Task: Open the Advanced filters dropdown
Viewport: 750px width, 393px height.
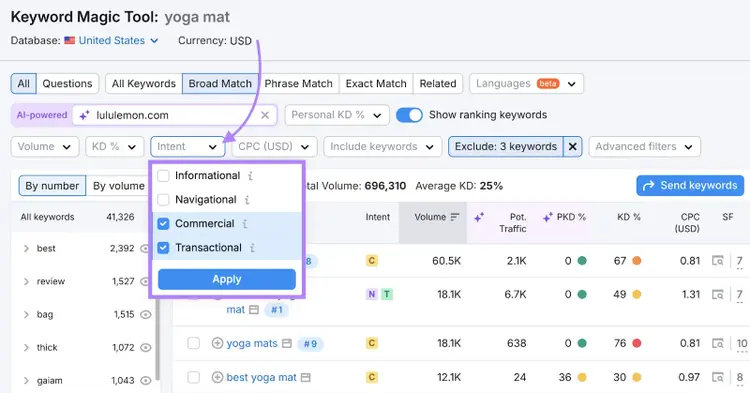Action: pyautogui.click(x=645, y=147)
